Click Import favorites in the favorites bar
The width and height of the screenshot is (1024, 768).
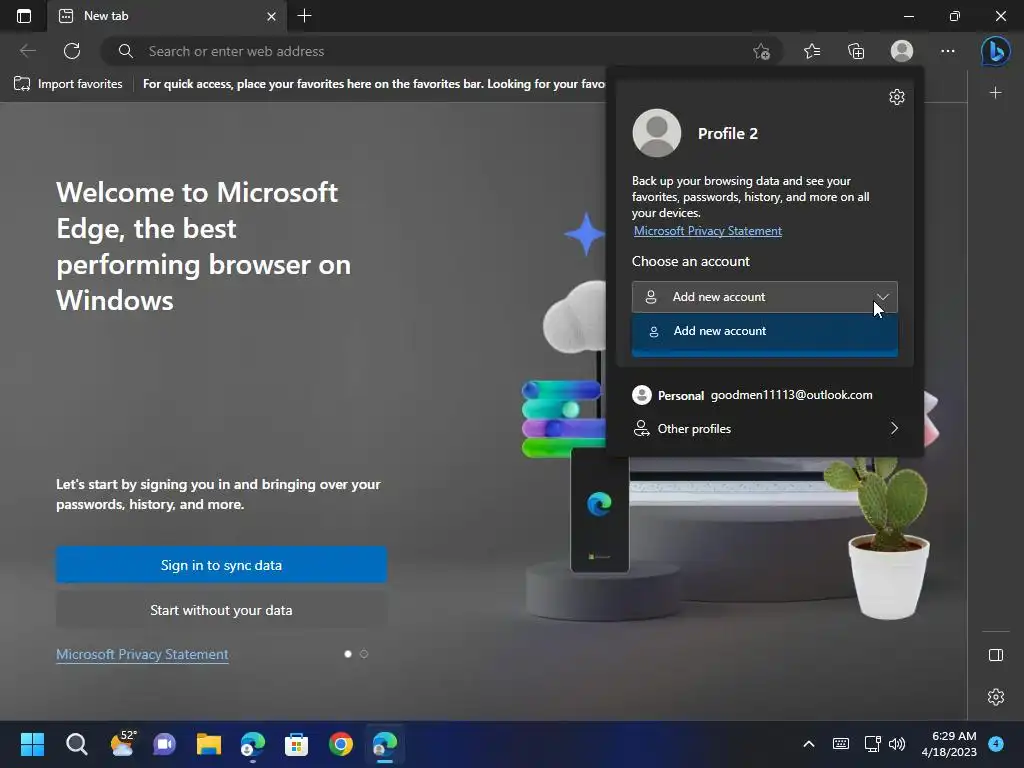[69, 84]
